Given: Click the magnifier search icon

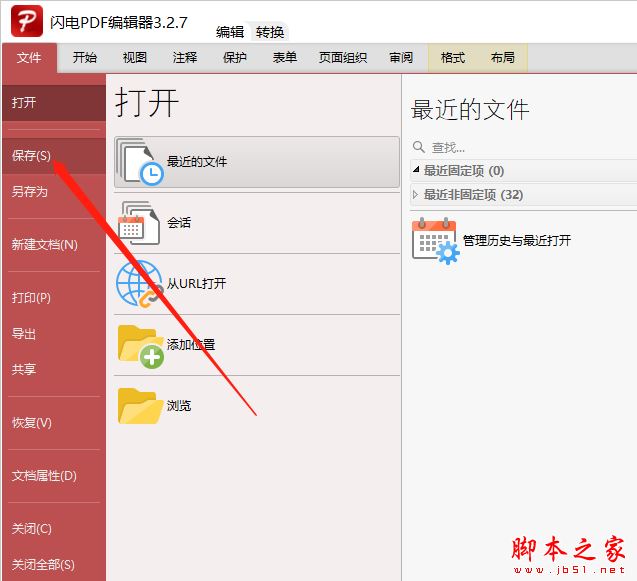Looking at the screenshot, I should tap(419, 147).
